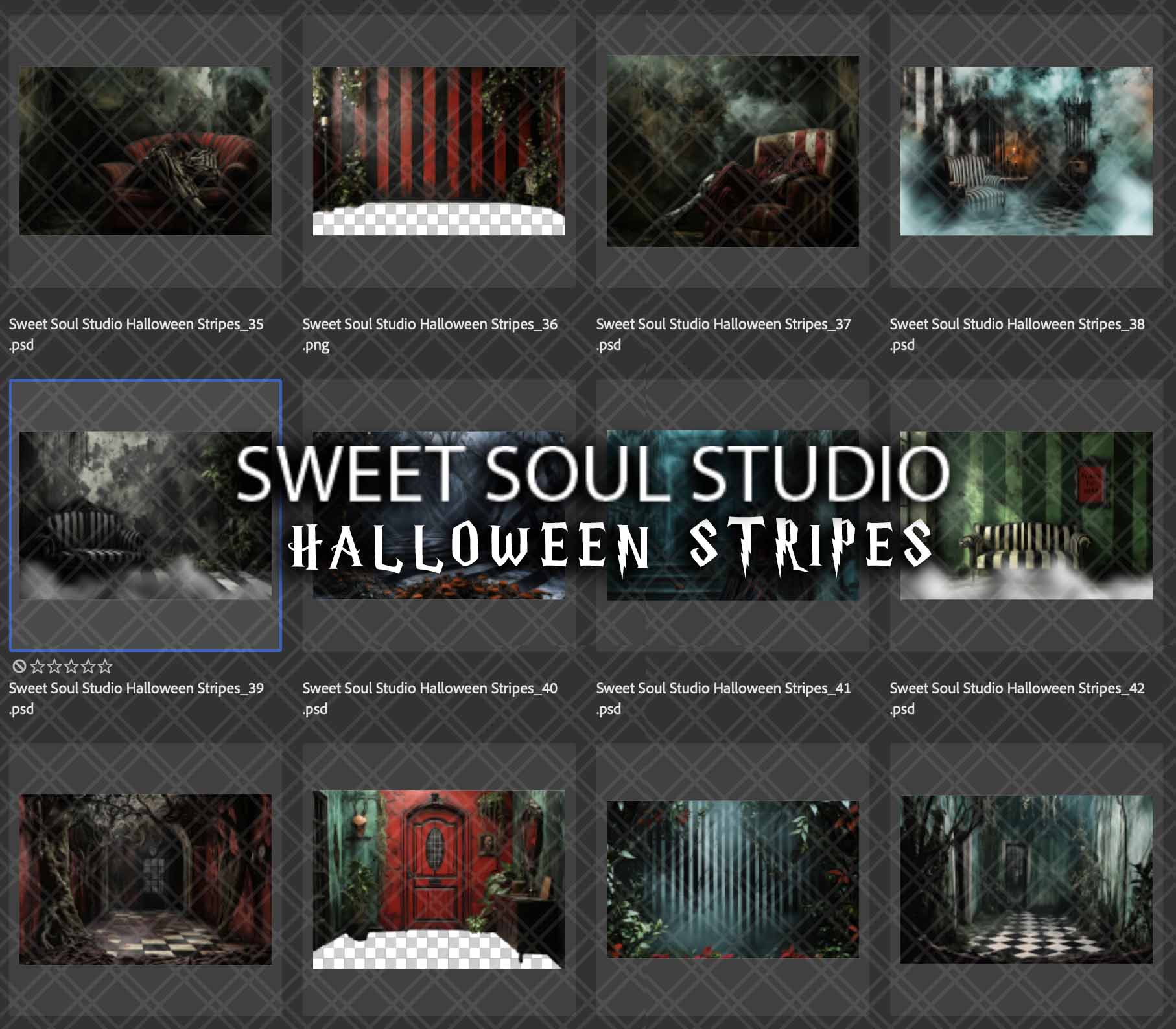Select the red door thumbnail
Image resolution: width=1176 pixels, height=1029 pixels.
pyautogui.click(x=439, y=879)
